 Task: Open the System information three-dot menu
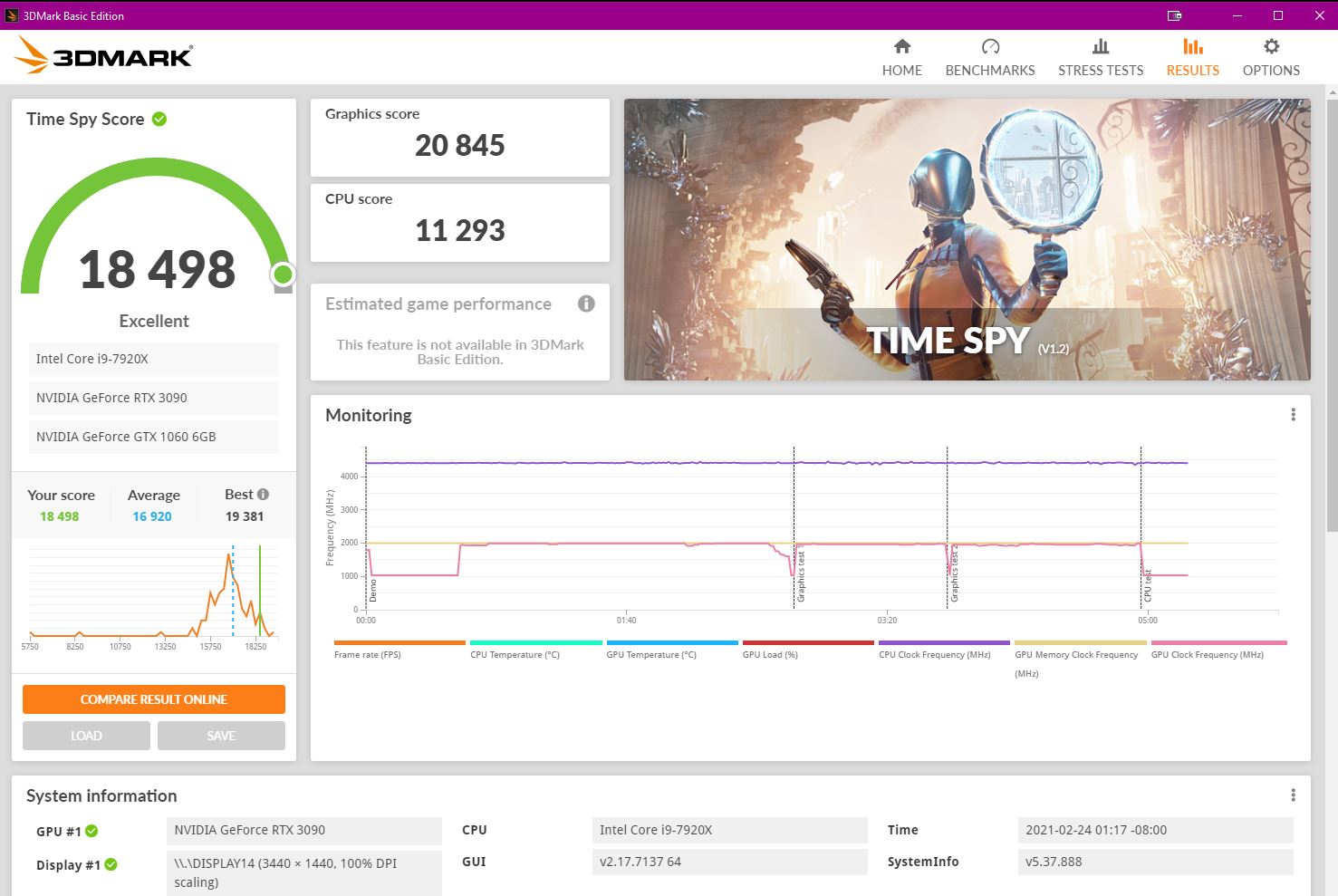tap(1293, 795)
